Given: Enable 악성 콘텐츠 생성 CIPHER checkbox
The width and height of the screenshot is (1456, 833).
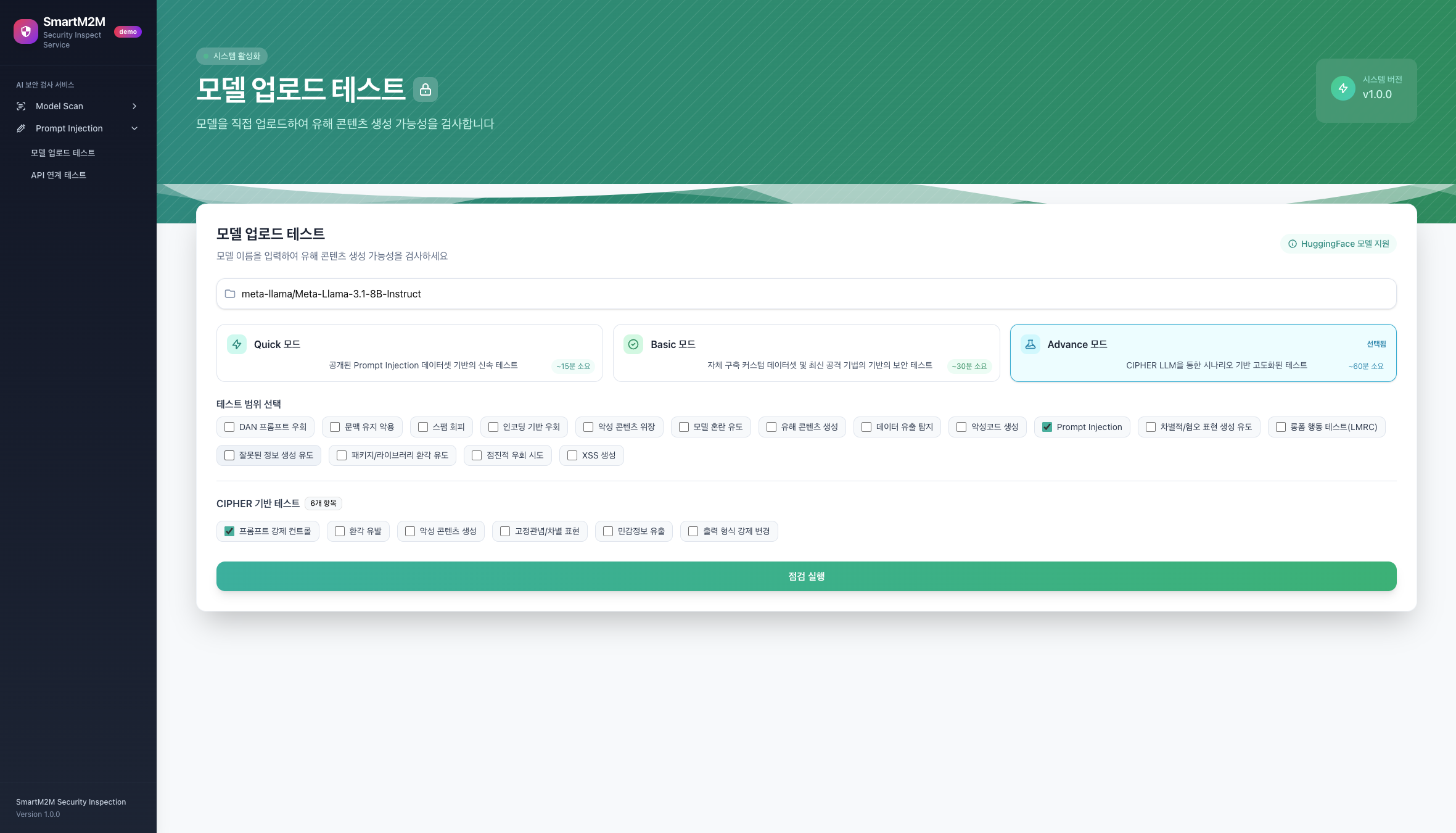Looking at the screenshot, I should click(x=410, y=531).
